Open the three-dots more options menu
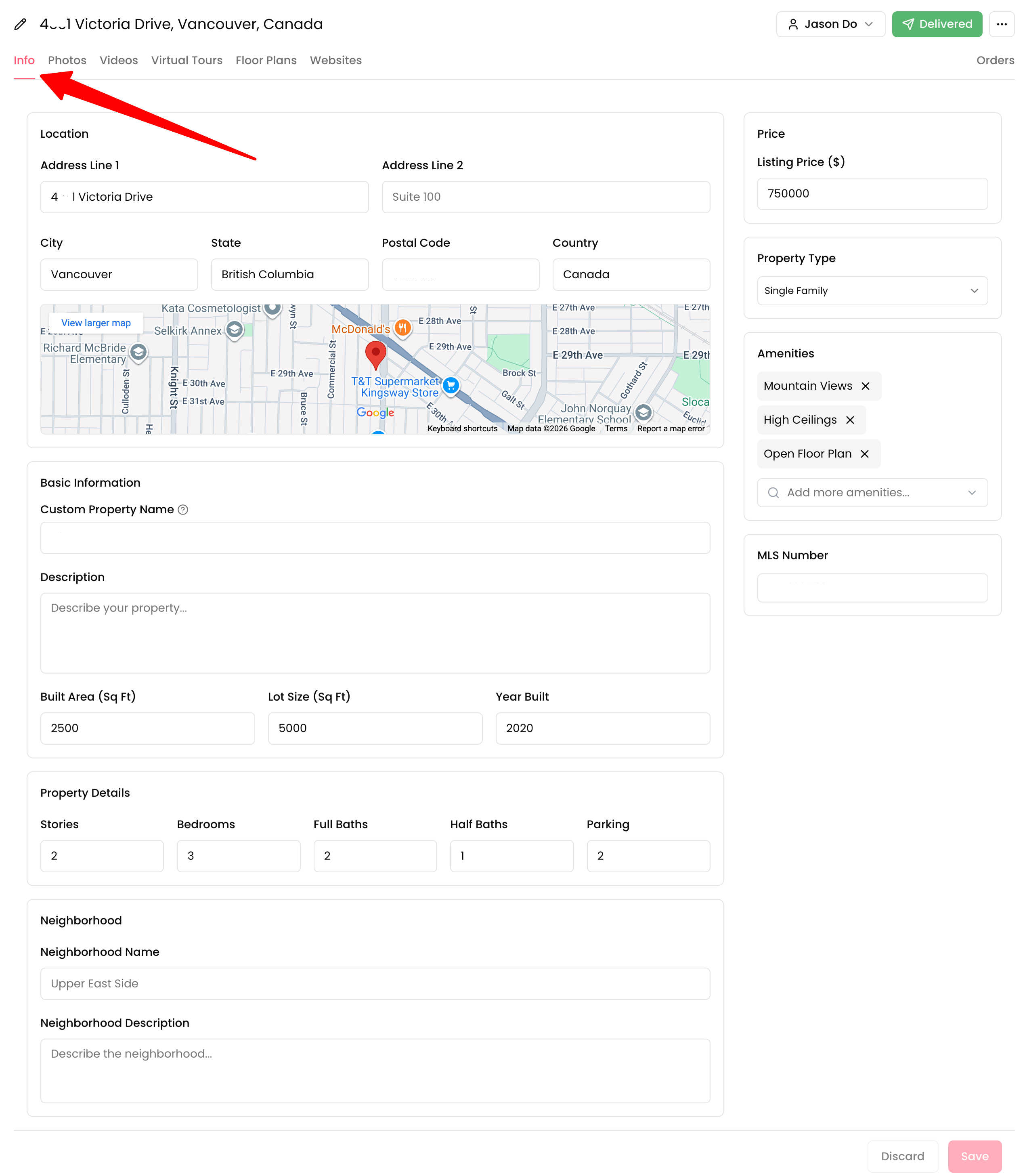The height and width of the screenshot is (1176, 1027). click(x=1001, y=24)
